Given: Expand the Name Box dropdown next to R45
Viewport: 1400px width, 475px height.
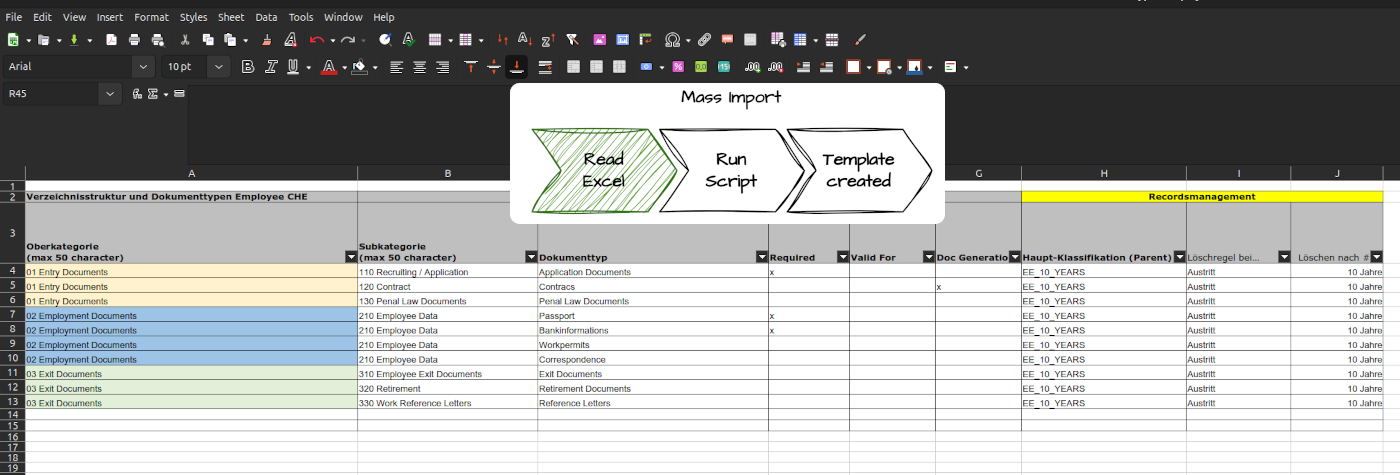Looking at the screenshot, I should point(110,94).
